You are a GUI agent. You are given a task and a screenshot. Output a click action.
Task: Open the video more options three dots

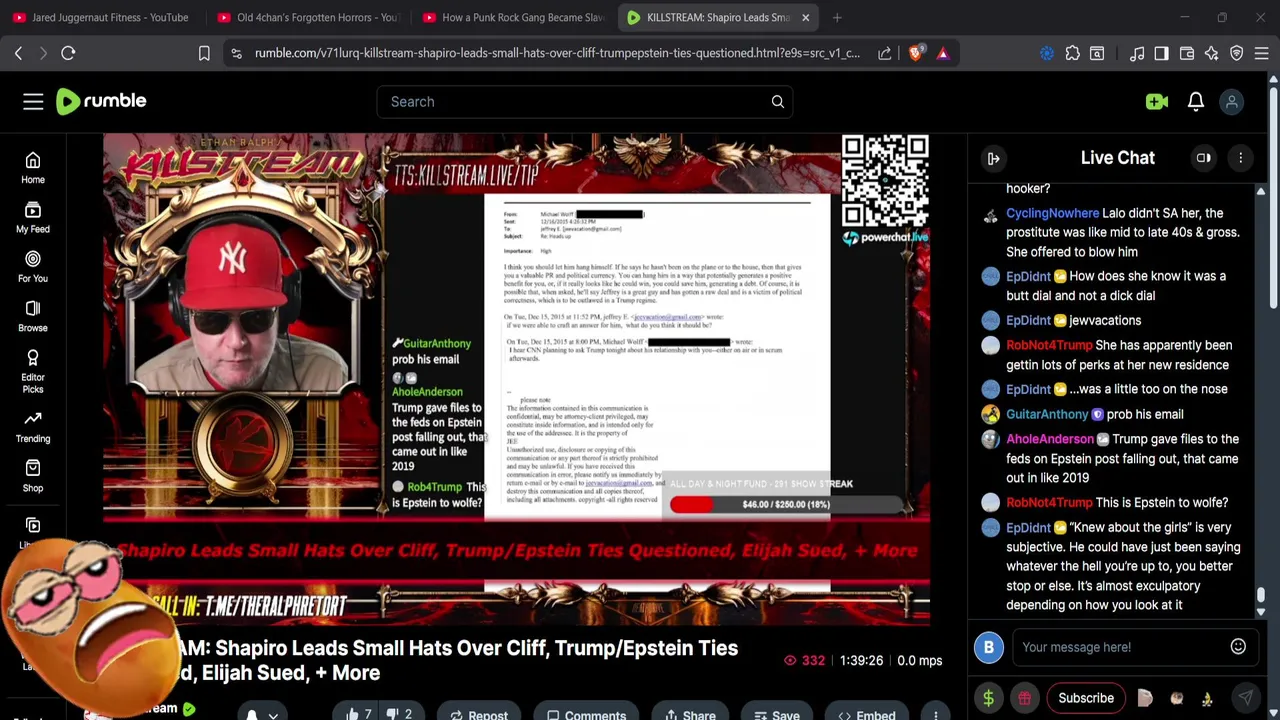pos(935,714)
